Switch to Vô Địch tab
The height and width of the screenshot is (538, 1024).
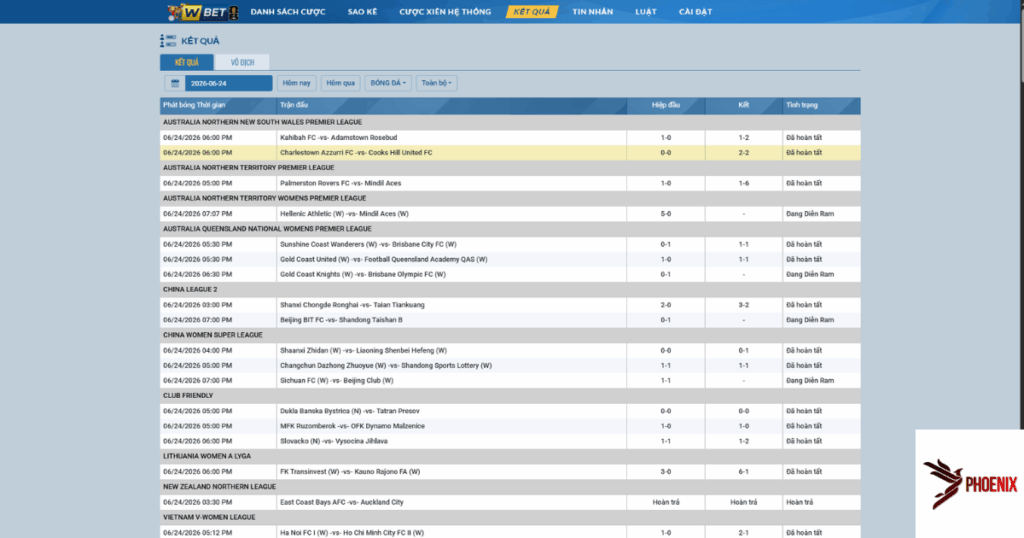(242, 63)
